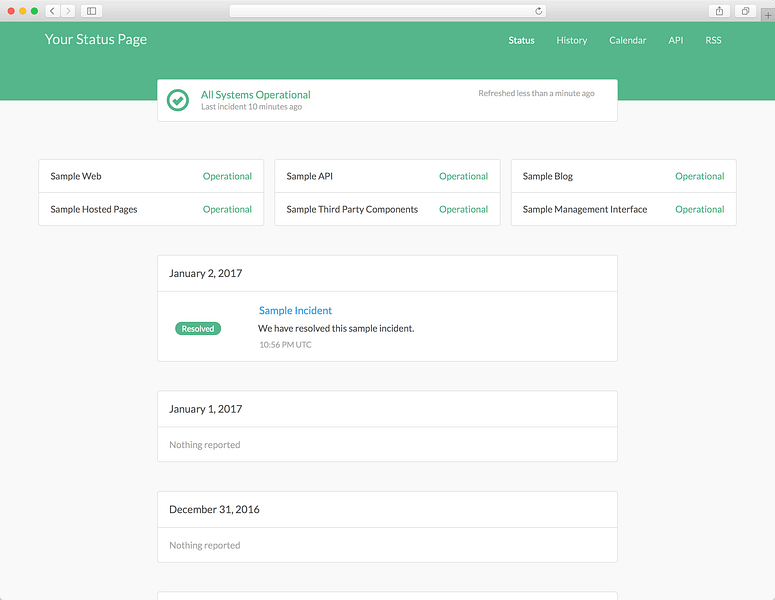Click All Systems Operational heading

pos(256,95)
